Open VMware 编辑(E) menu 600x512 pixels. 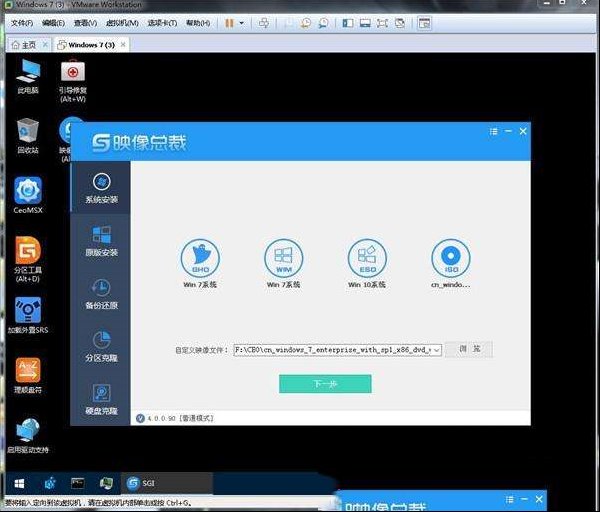point(54,23)
